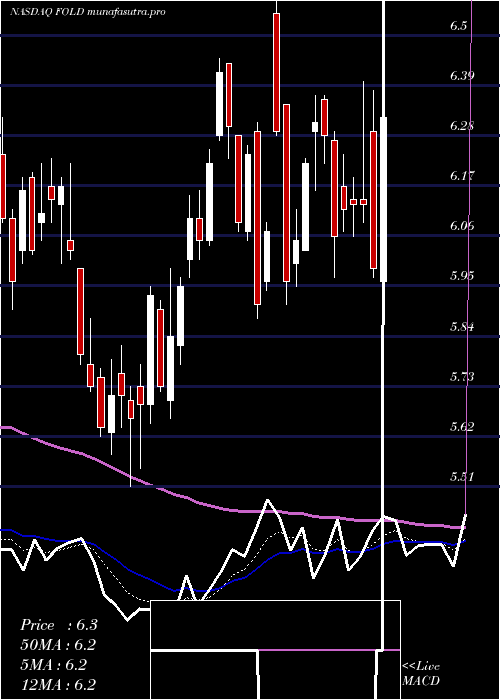Click the 6.17 price axis label
This screenshot has height=700, width=500.
click(x=462, y=175)
